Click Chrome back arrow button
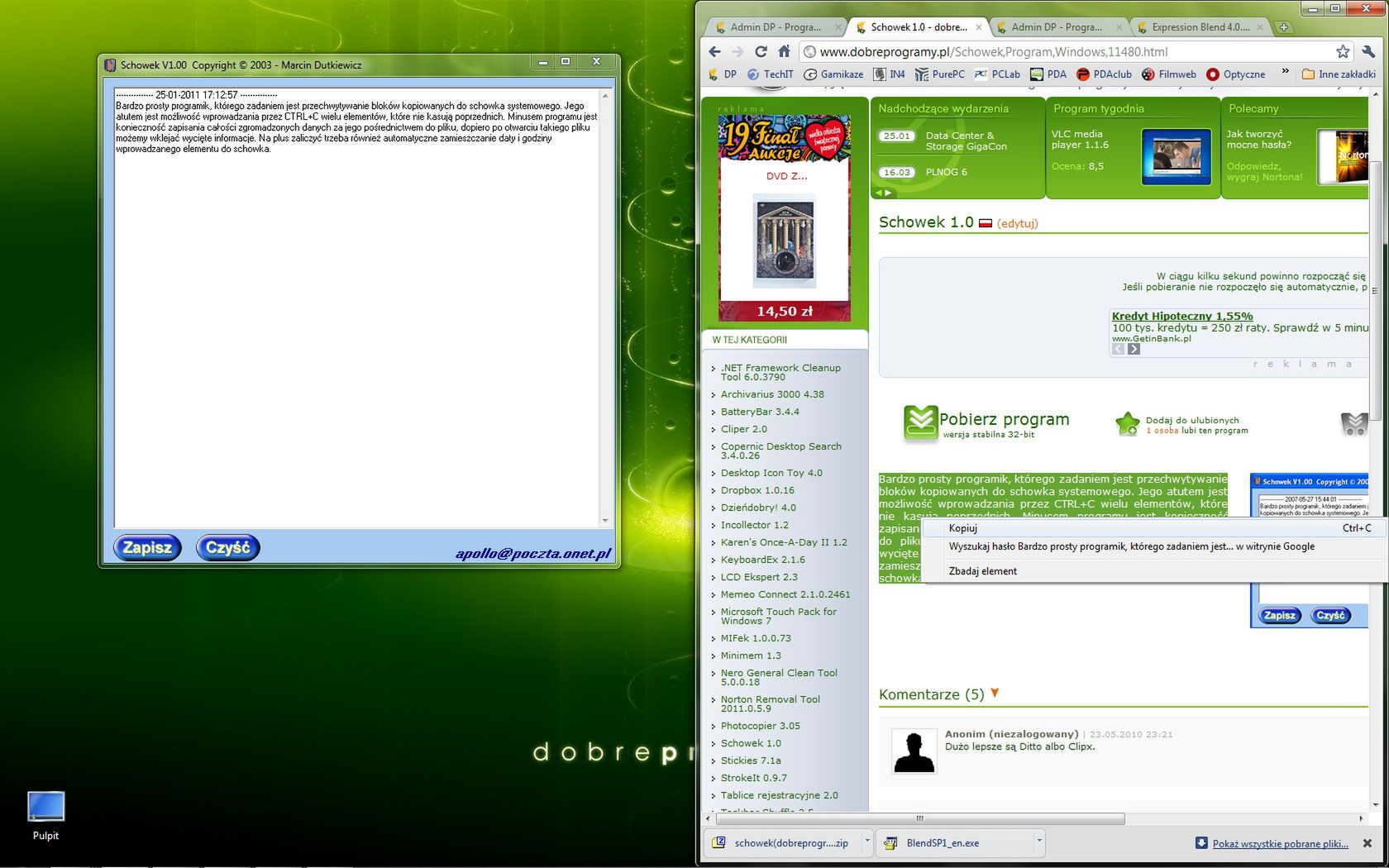Viewport: 1389px width, 868px height. click(715, 51)
